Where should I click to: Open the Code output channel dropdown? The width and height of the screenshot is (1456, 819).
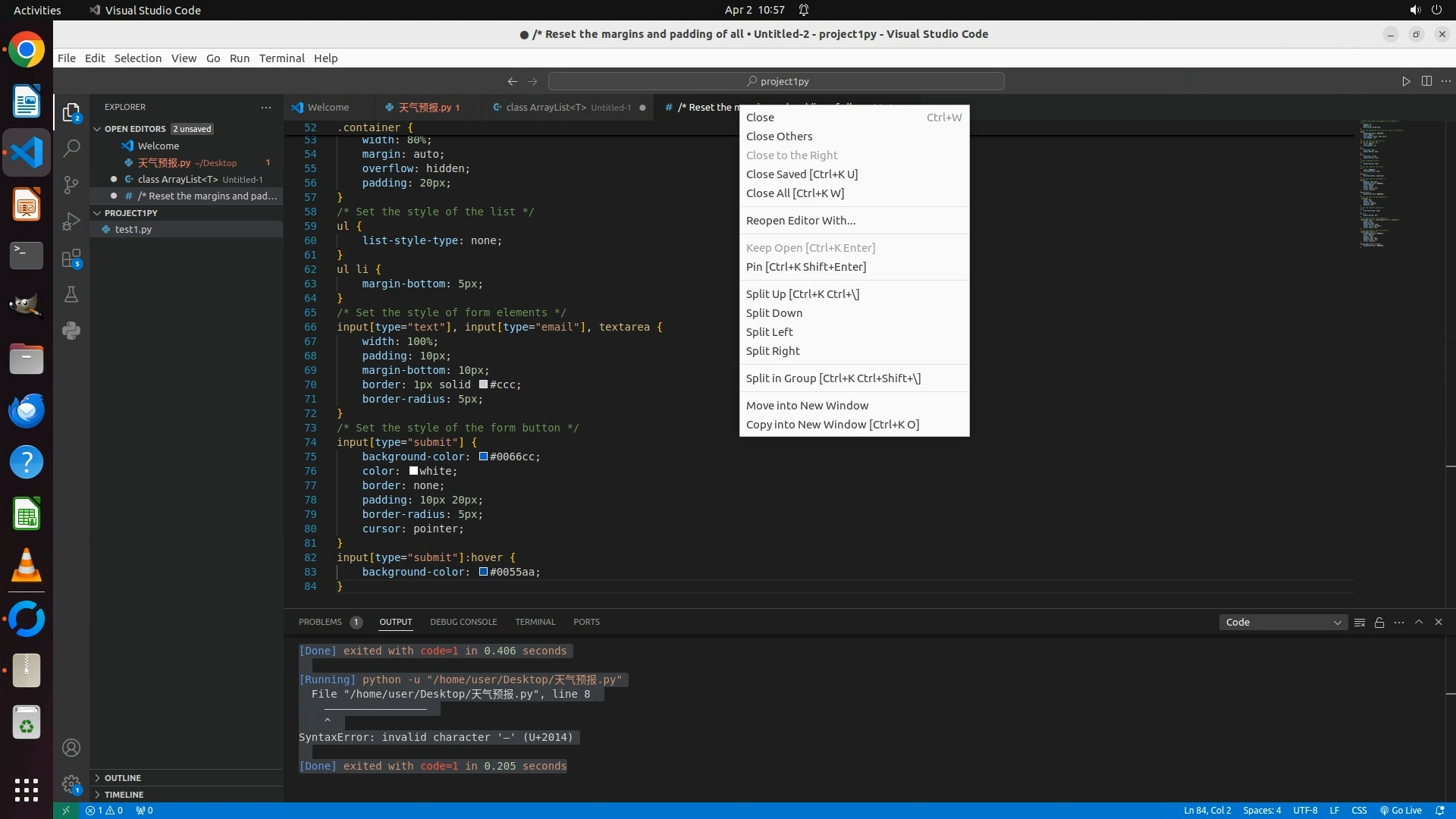click(x=1283, y=623)
